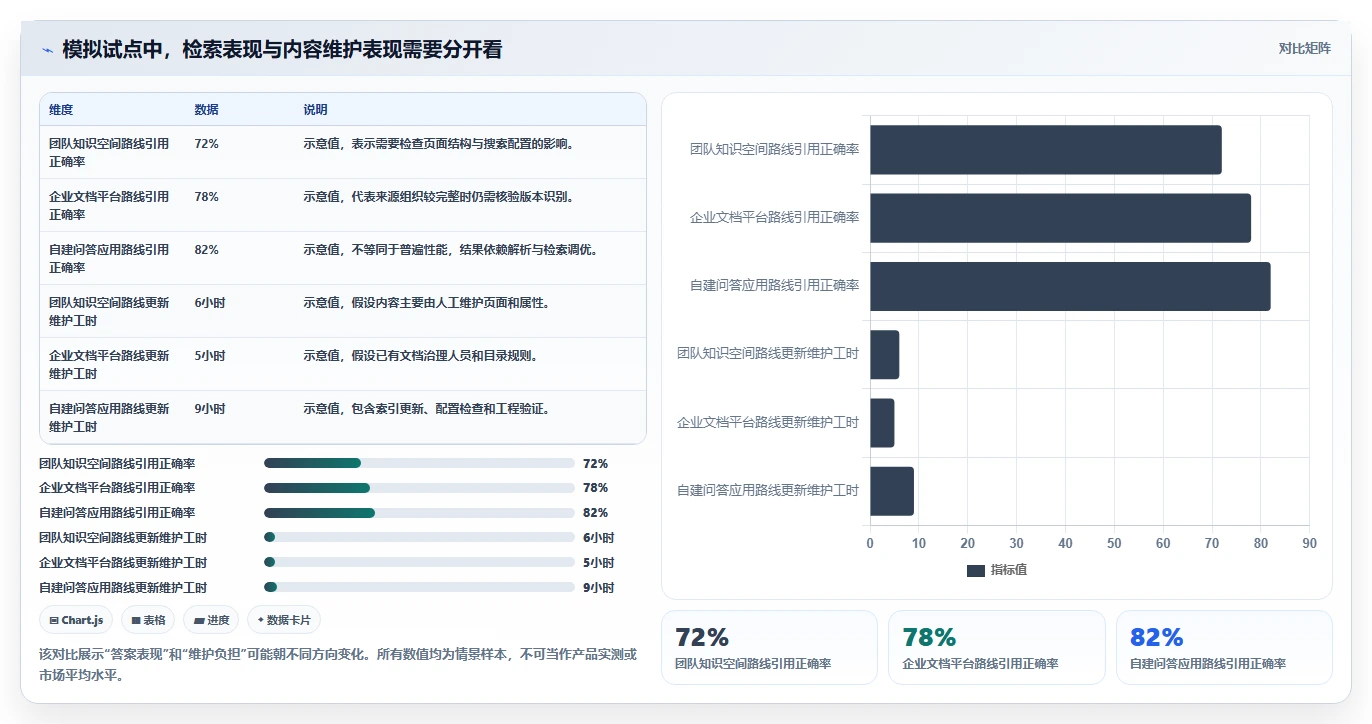
Task: Click the 数据 table column header
Action: pyautogui.click(x=206, y=110)
